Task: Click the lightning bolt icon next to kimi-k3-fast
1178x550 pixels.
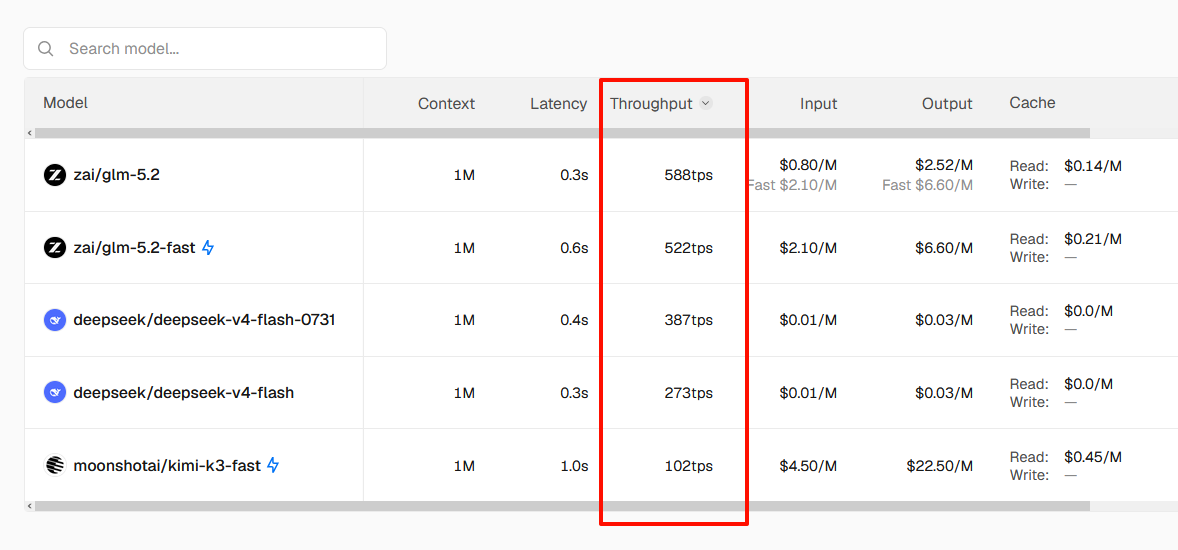Action: 273,465
